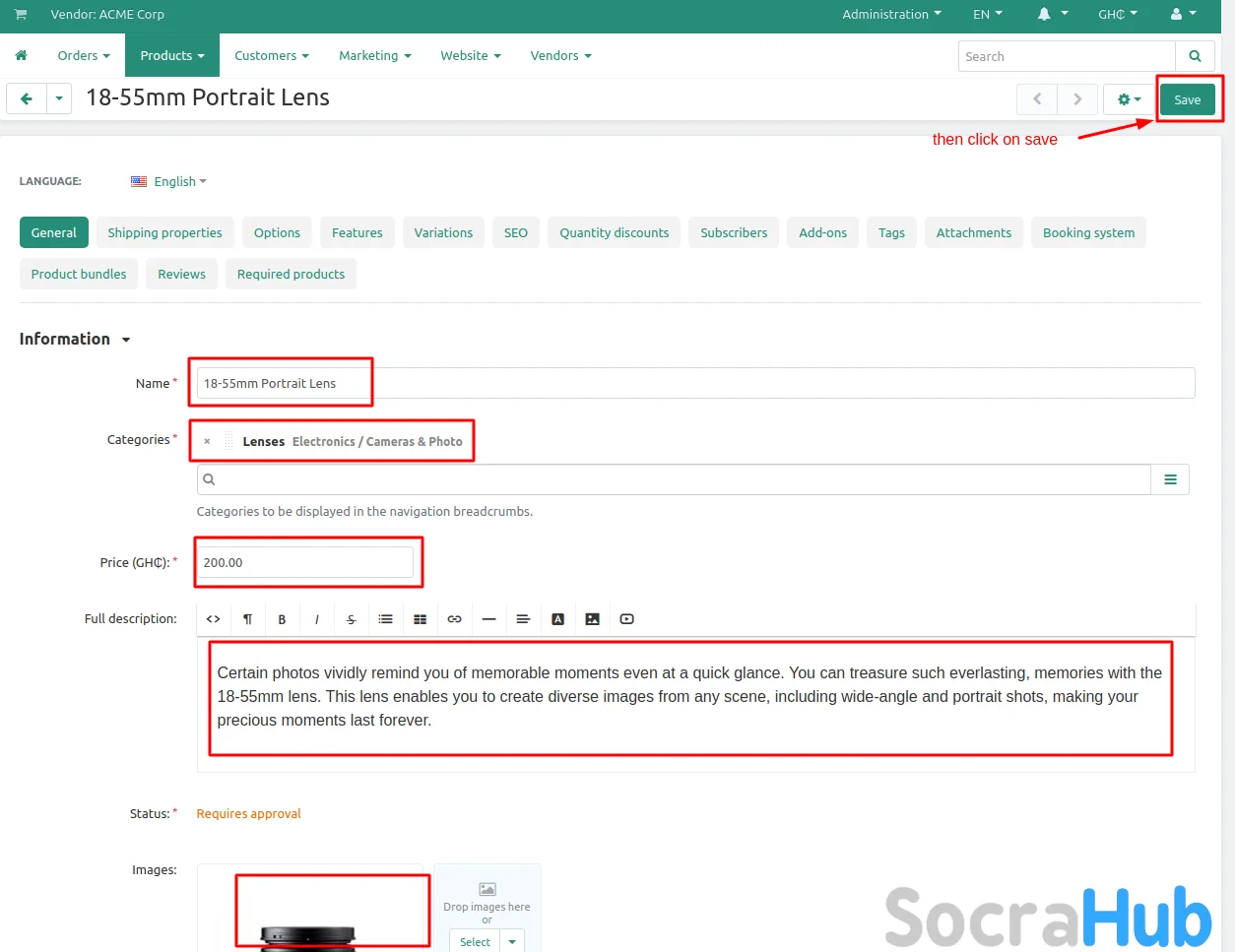Apply strikethrough formatting in editor
This screenshot has height=952, width=1235.
pos(351,619)
